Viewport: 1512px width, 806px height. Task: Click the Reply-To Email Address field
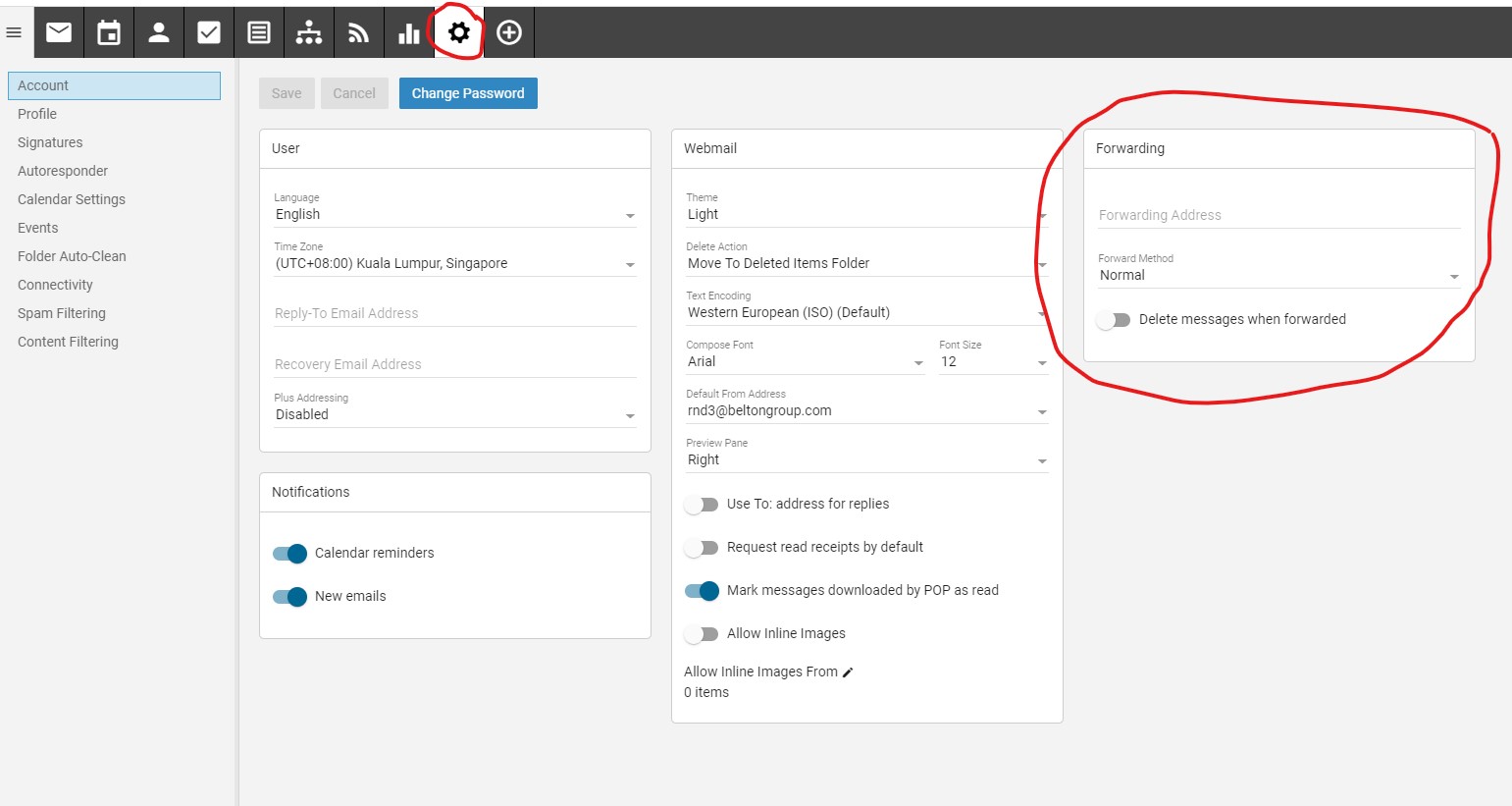455,313
